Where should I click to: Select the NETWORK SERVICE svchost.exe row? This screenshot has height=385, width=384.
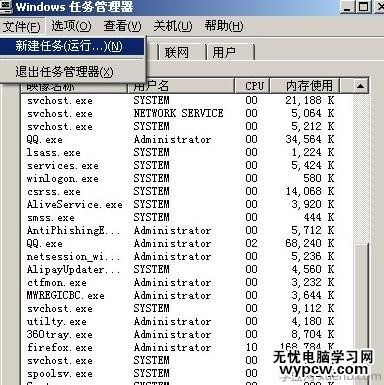[187, 113]
